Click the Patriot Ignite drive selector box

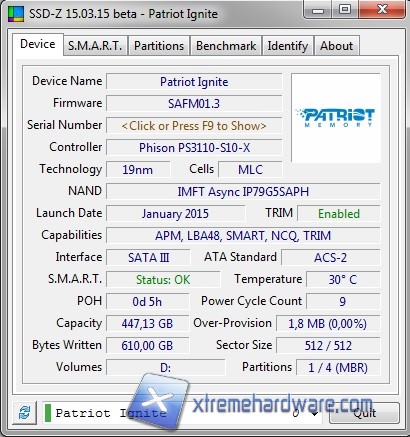click(x=182, y=413)
